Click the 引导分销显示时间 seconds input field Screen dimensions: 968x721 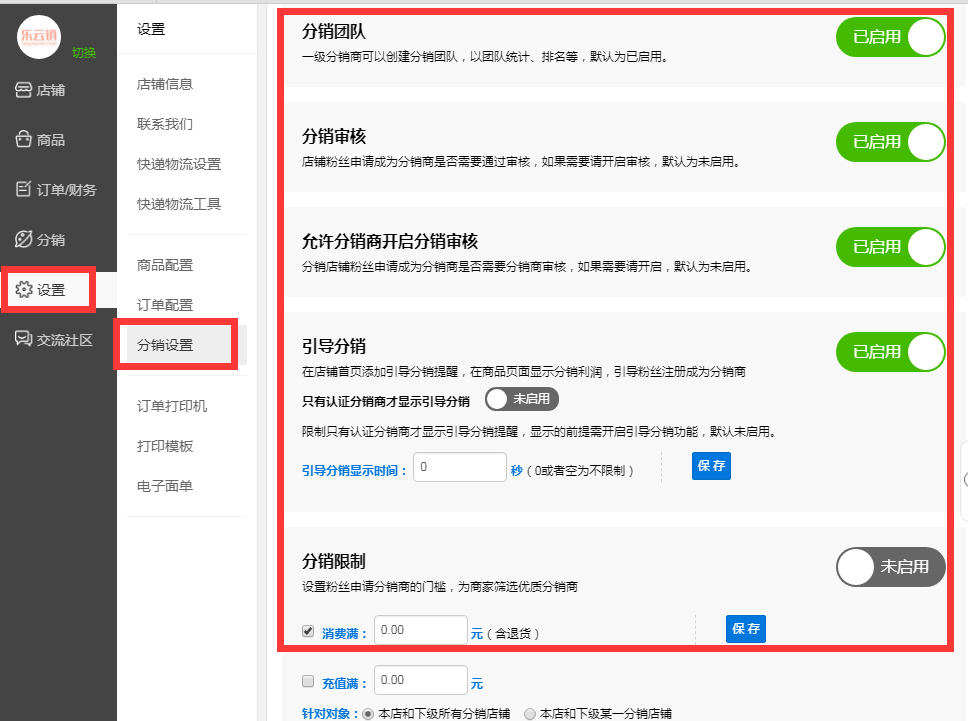(x=459, y=467)
